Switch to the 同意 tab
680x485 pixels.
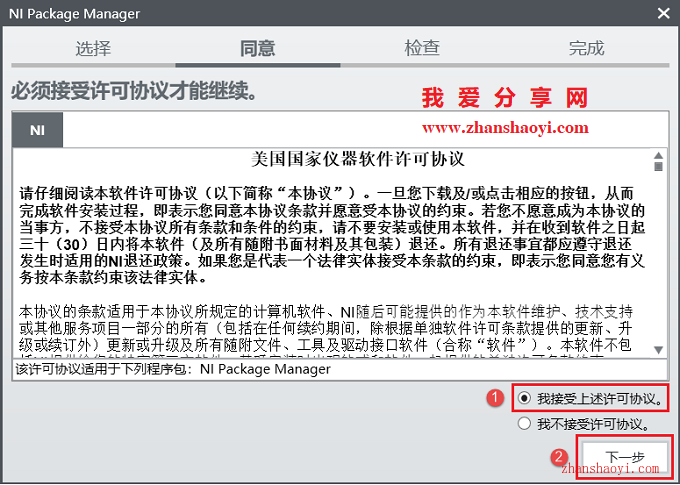[258, 48]
